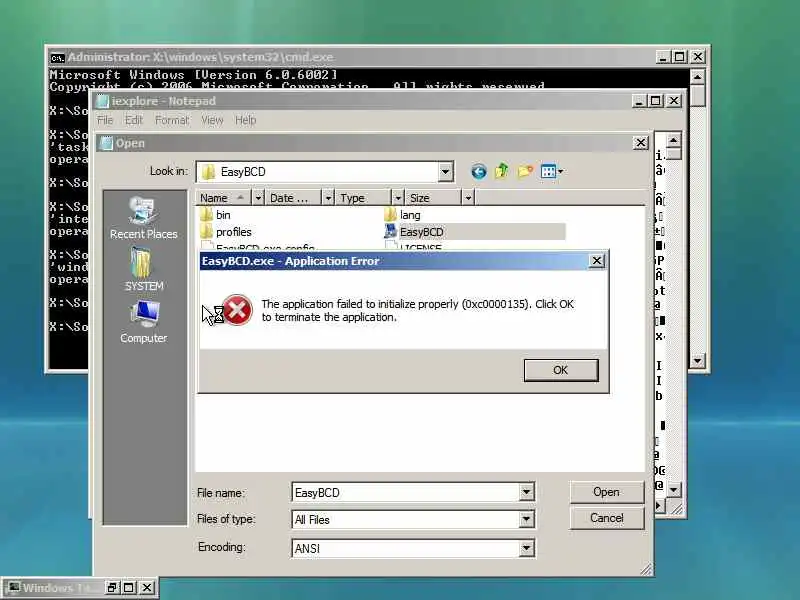This screenshot has width=800, height=600.
Task: Create a new folder icon in Open dialog
Action: pyautogui.click(x=525, y=171)
